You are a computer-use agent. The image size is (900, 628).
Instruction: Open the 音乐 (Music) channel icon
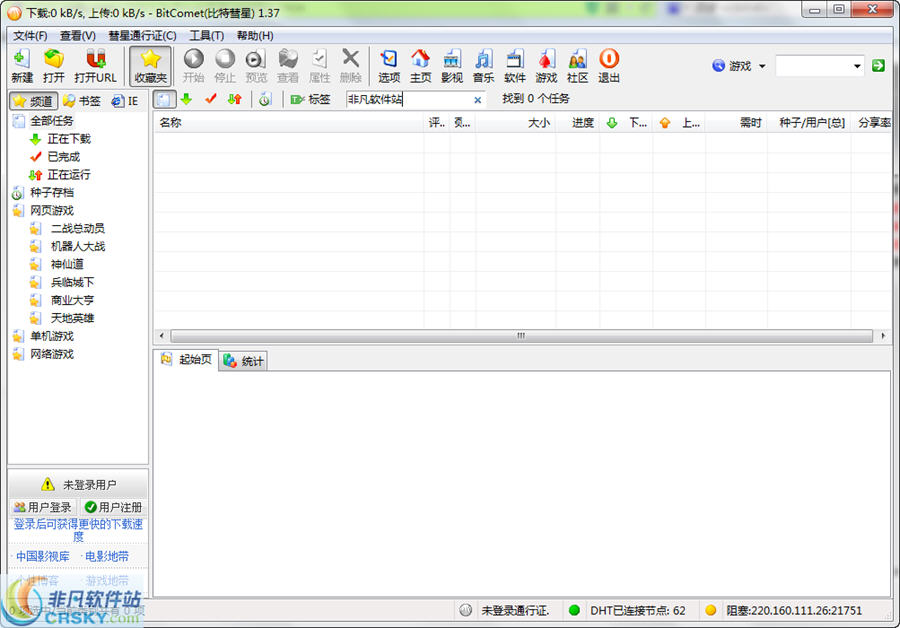[x=483, y=66]
